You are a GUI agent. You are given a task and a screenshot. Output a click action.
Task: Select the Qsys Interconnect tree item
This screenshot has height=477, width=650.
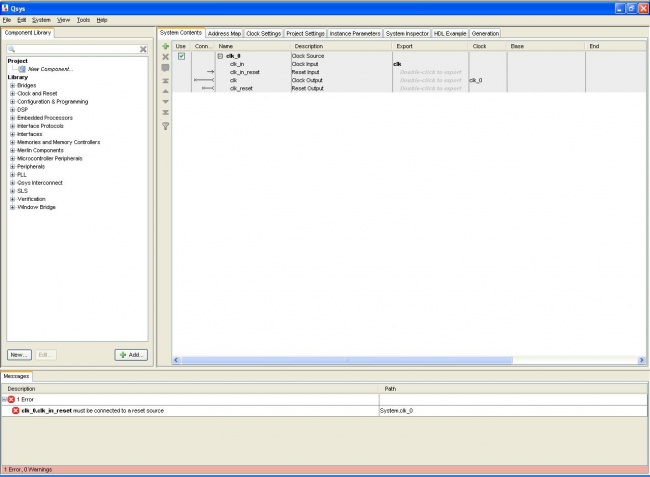tap(40, 183)
